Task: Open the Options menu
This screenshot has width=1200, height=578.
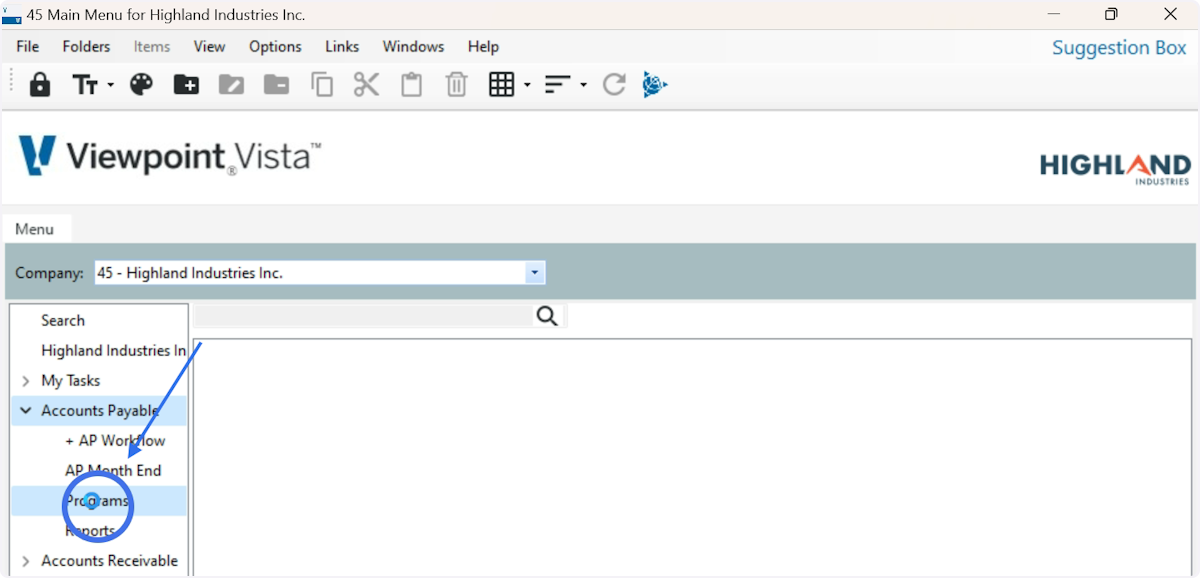Action: pos(275,47)
